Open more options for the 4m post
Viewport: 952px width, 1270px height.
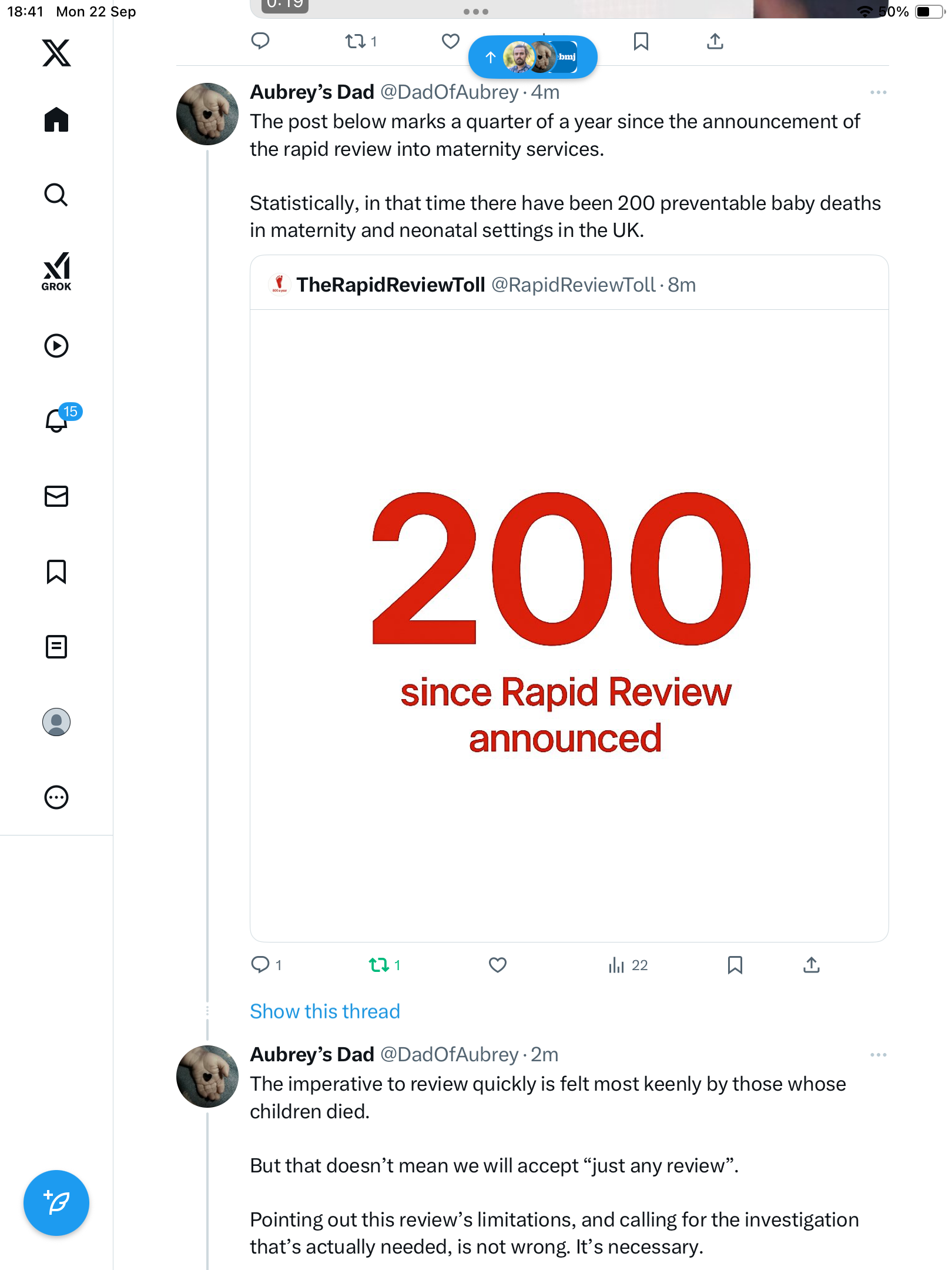tap(878, 92)
